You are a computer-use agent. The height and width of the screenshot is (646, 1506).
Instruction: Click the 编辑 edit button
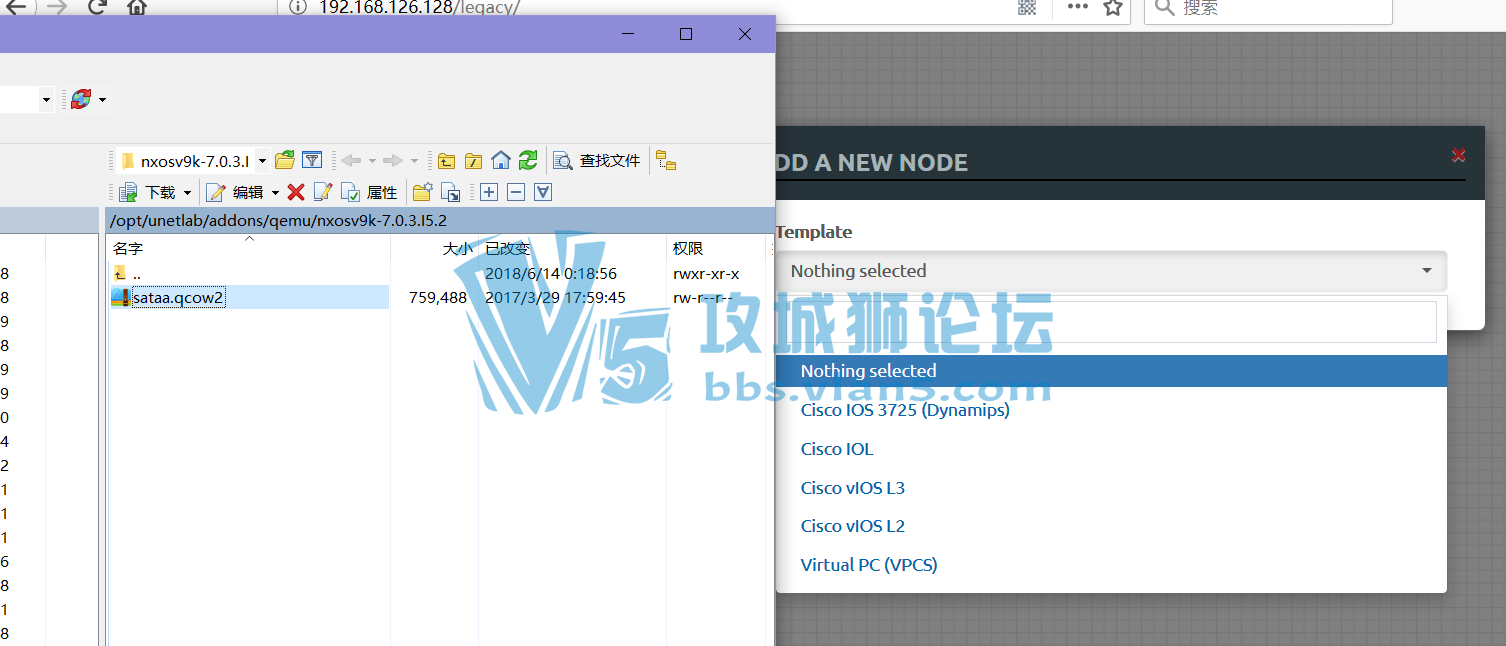235,192
